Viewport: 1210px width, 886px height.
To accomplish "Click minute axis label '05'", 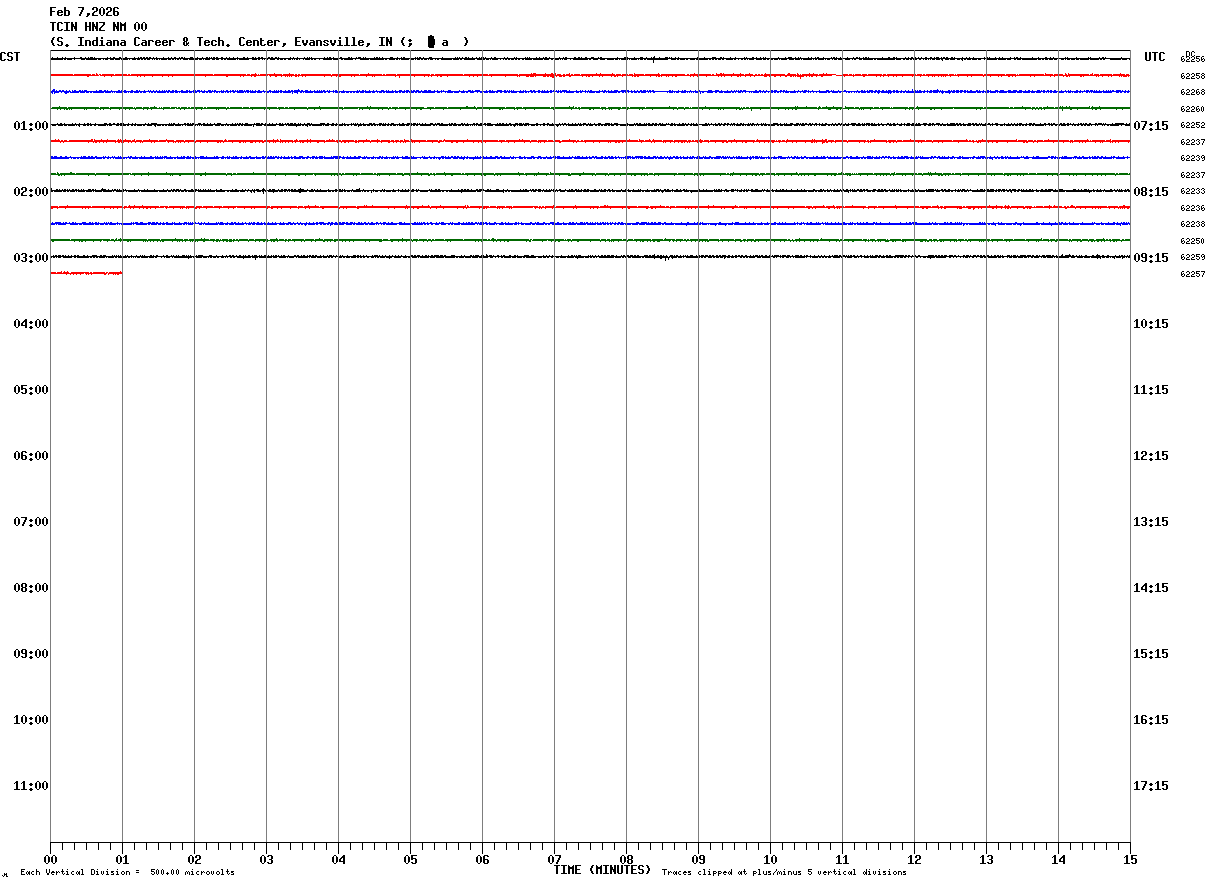I will [410, 860].
